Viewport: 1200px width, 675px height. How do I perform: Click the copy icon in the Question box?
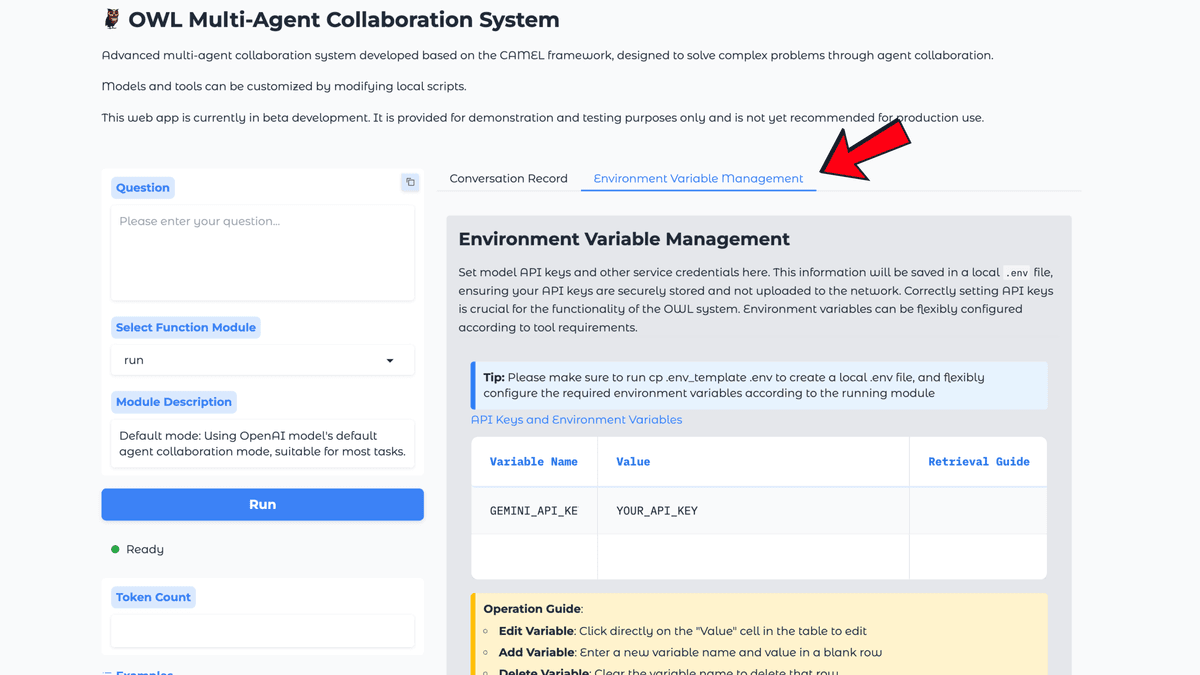click(410, 182)
